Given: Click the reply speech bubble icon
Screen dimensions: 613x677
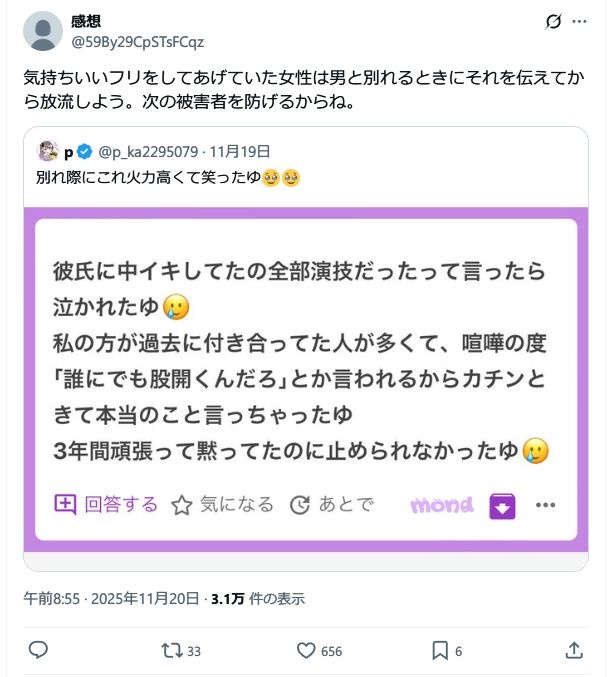Looking at the screenshot, I should (x=38, y=650).
